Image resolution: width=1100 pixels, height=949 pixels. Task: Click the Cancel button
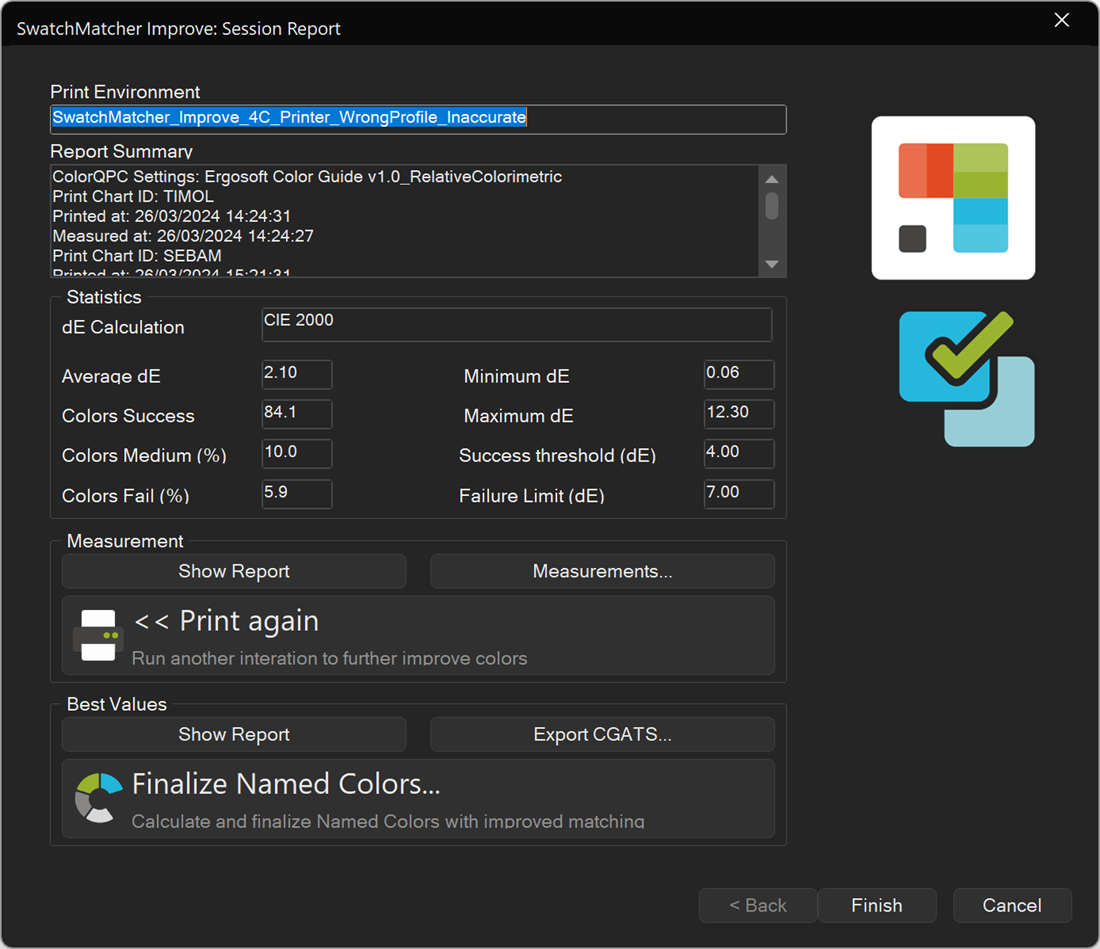(x=1012, y=906)
